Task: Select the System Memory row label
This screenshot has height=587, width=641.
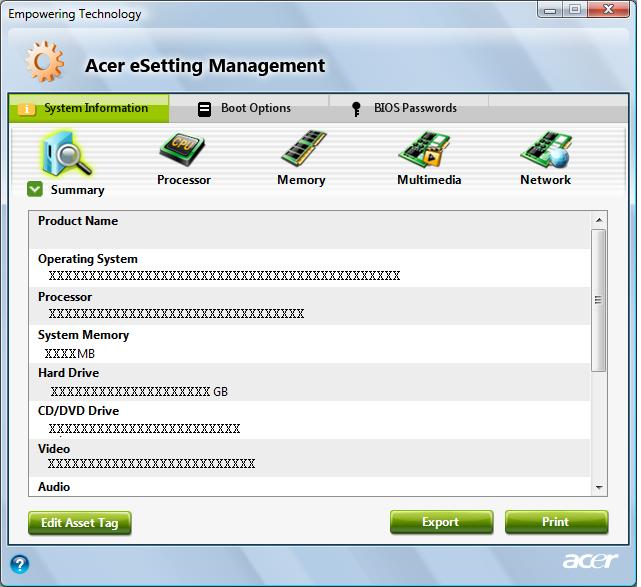Action: click(83, 335)
